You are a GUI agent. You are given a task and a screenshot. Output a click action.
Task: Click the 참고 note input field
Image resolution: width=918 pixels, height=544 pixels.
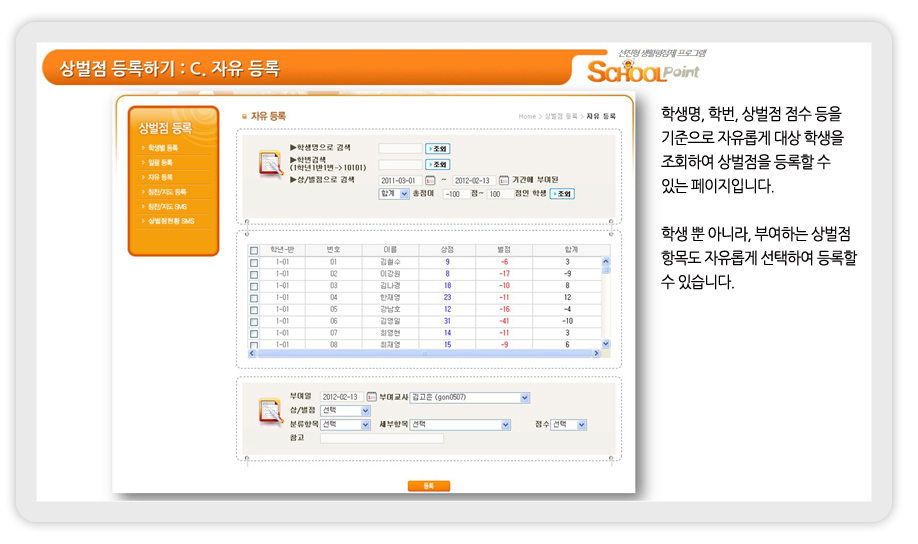[x=381, y=438]
